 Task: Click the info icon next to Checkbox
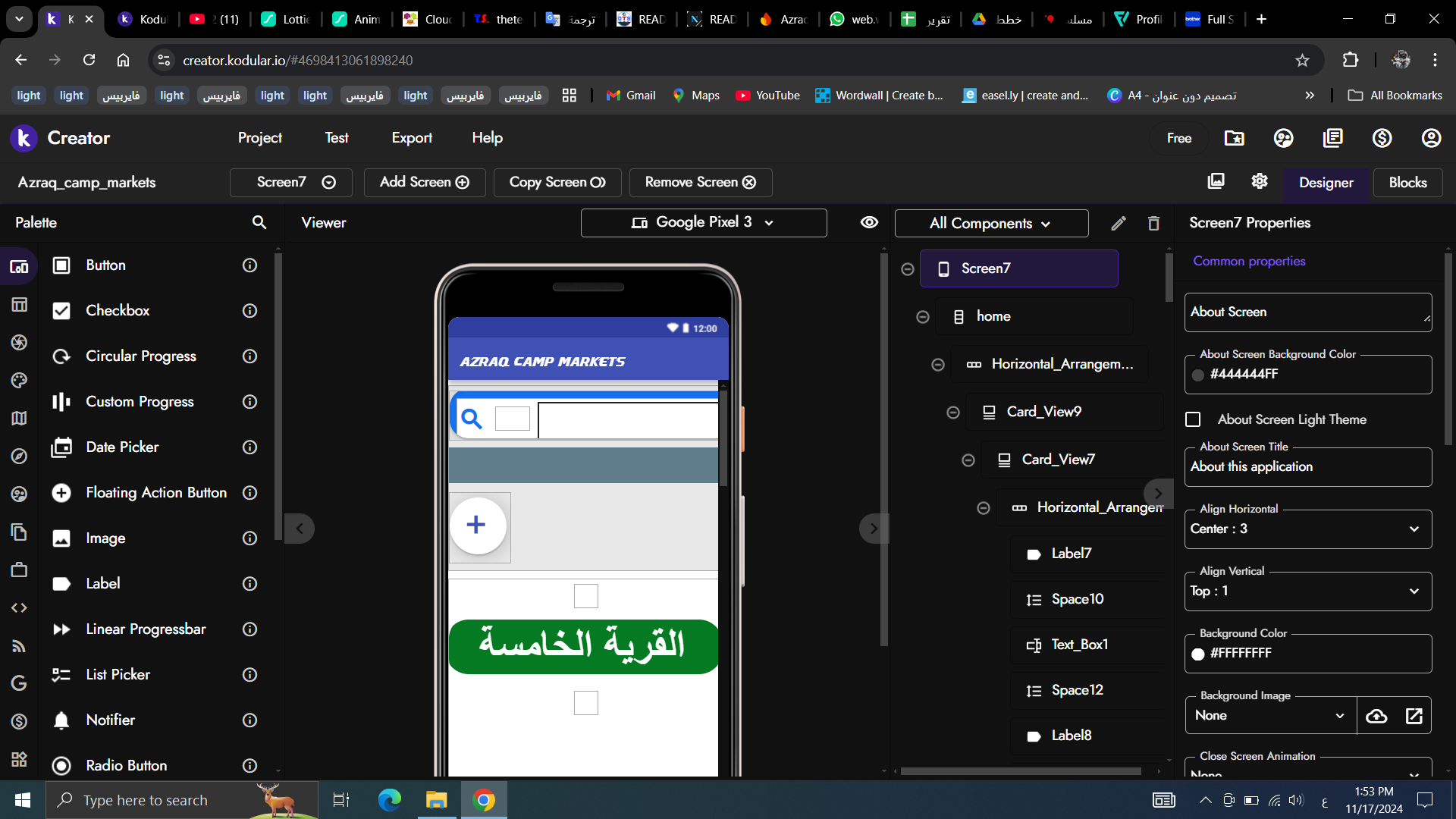click(249, 311)
